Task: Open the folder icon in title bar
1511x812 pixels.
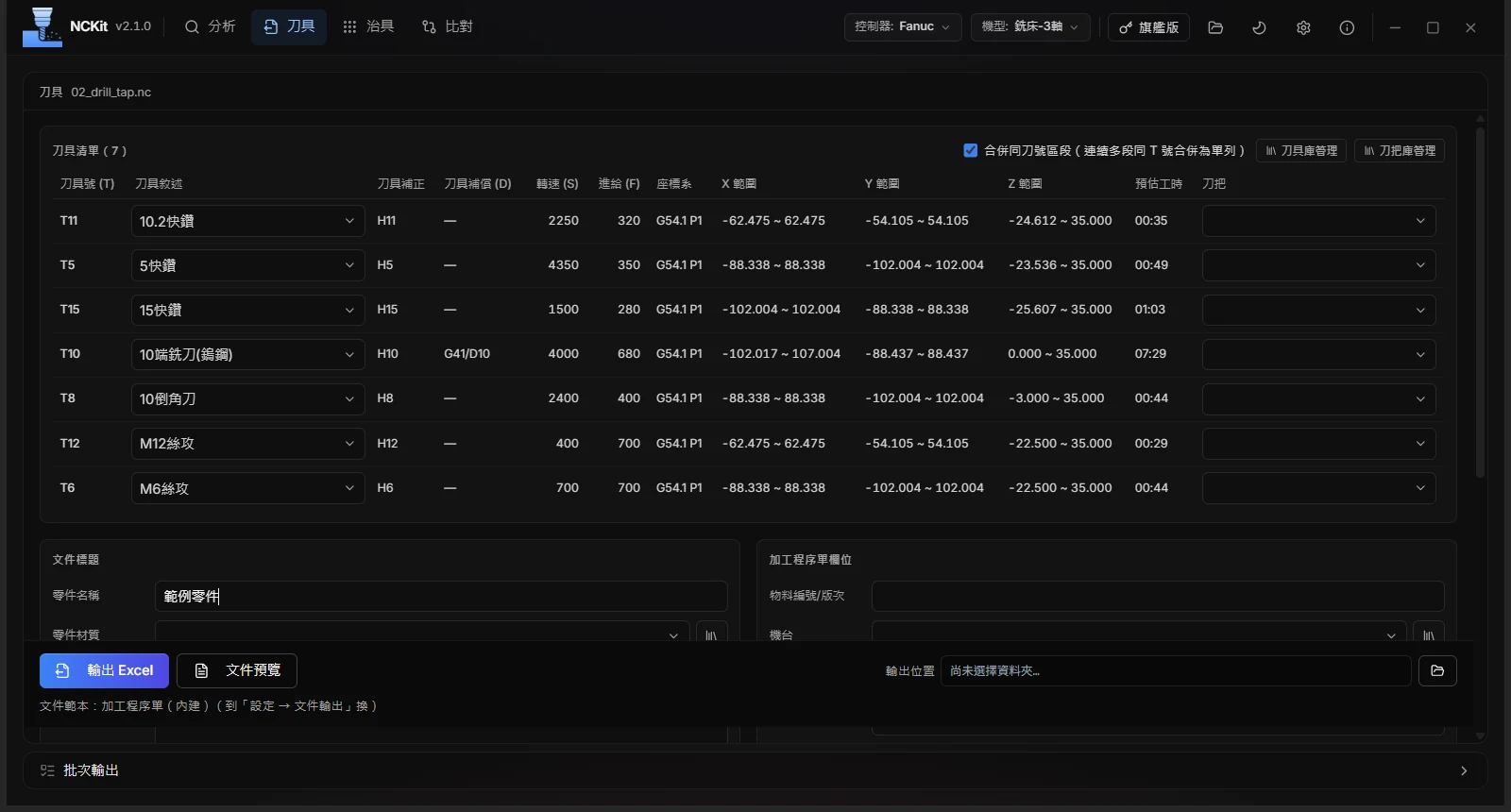Action: (1215, 27)
